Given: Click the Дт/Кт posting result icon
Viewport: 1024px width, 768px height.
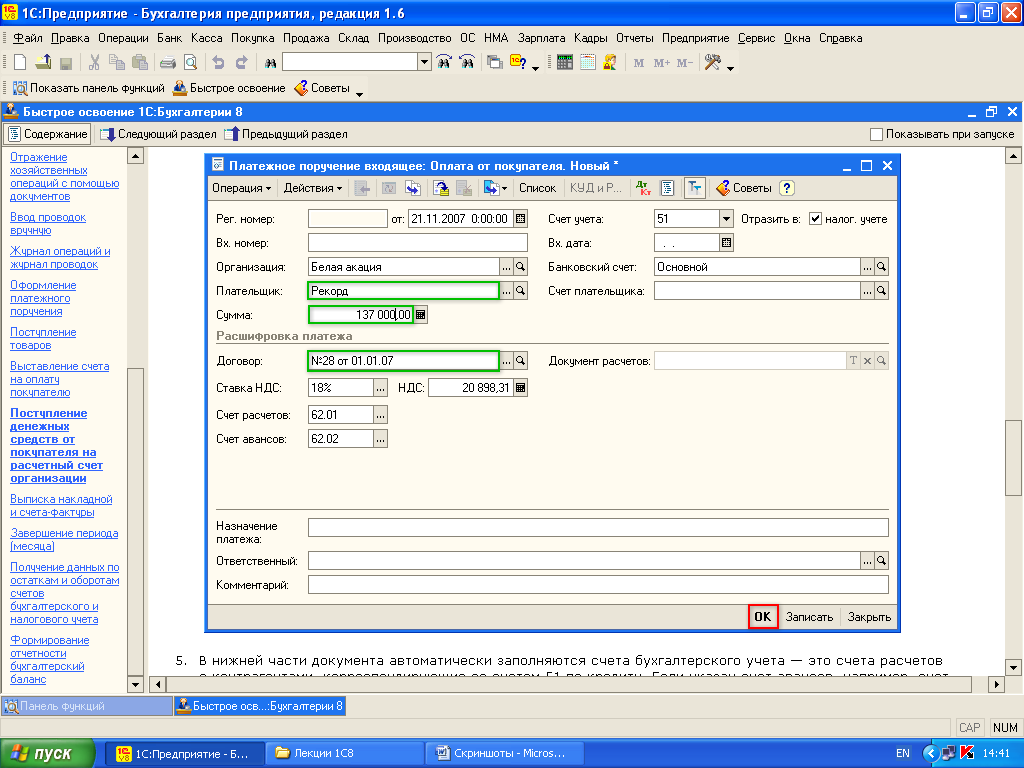Looking at the screenshot, I should pos(643,188).
